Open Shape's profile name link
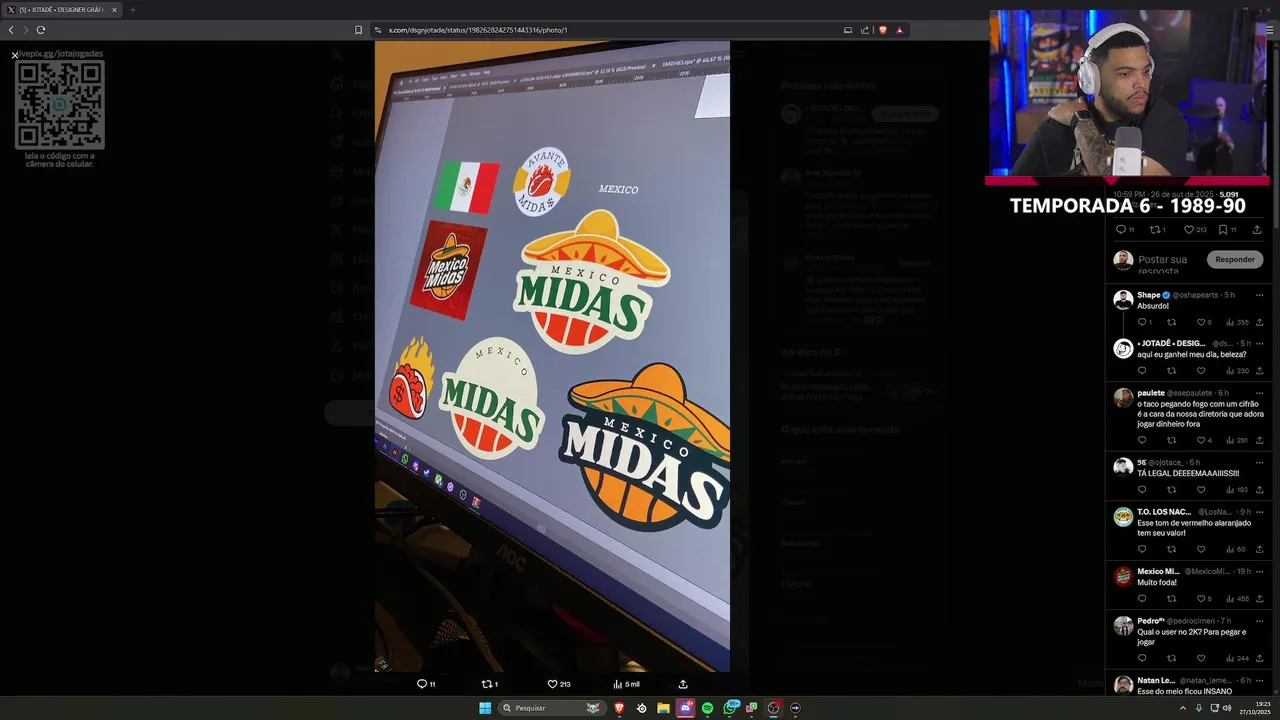 coord(1149,295)
